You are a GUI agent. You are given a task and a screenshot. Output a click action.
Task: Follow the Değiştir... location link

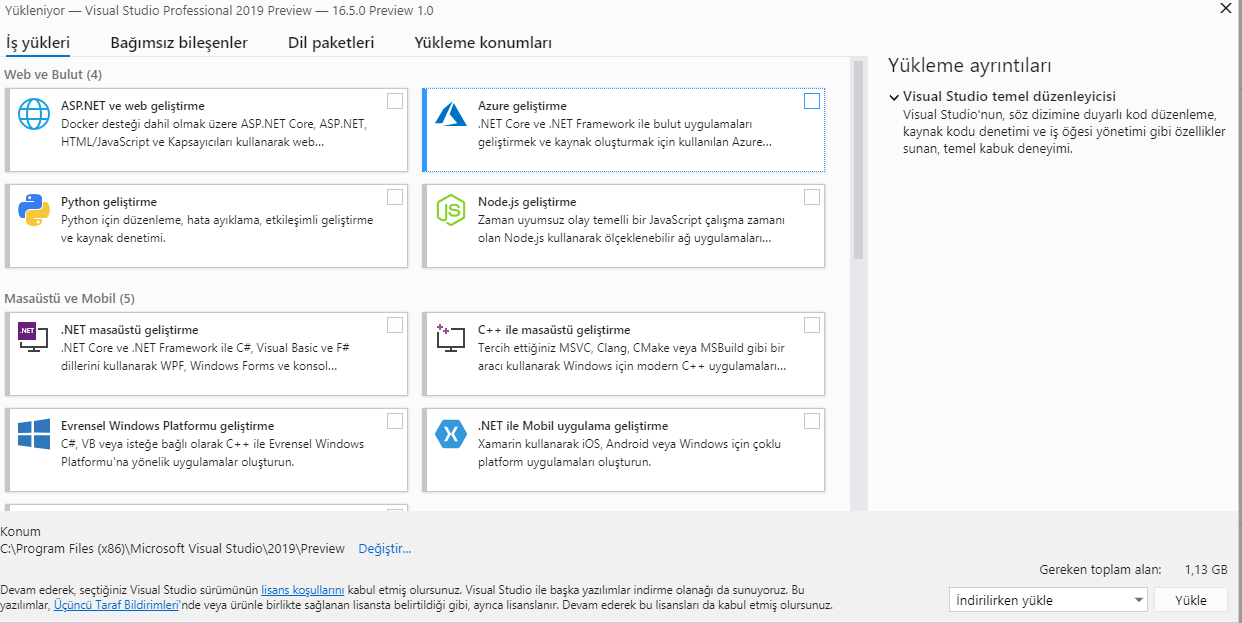pos(385,549)
